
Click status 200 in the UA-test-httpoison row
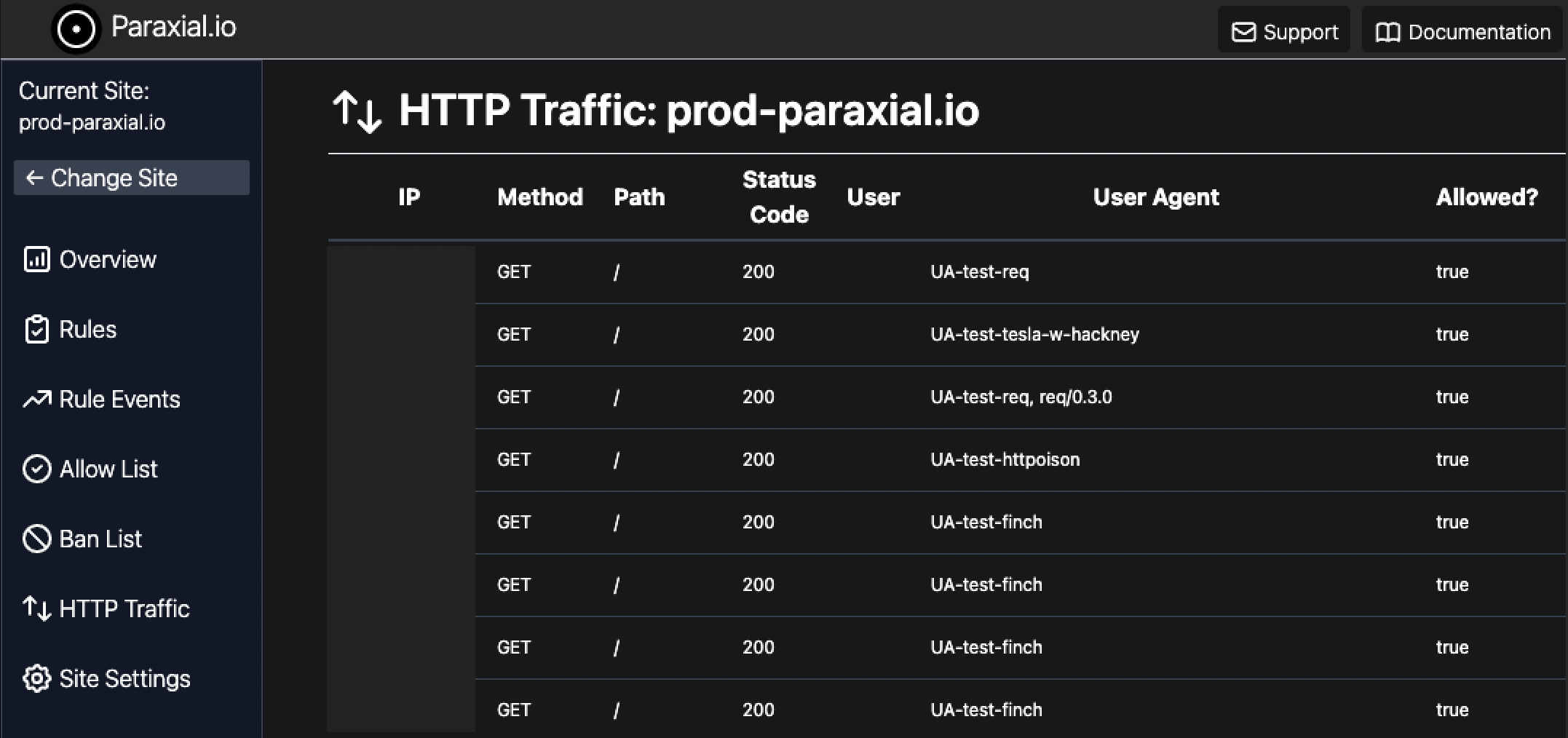[759, 460]
